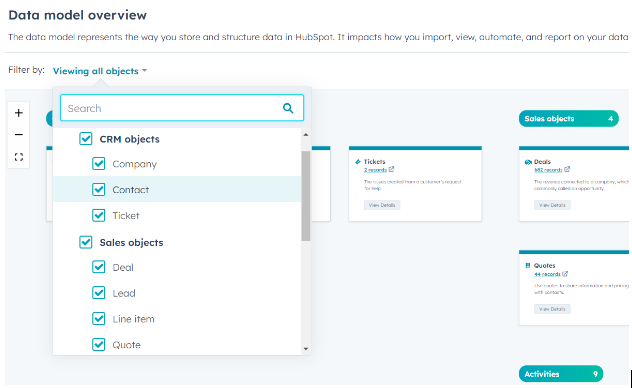This screenshot has width=632, height=388.
Task: Uncheck the Contact checkbox
Action: (98, 189)
